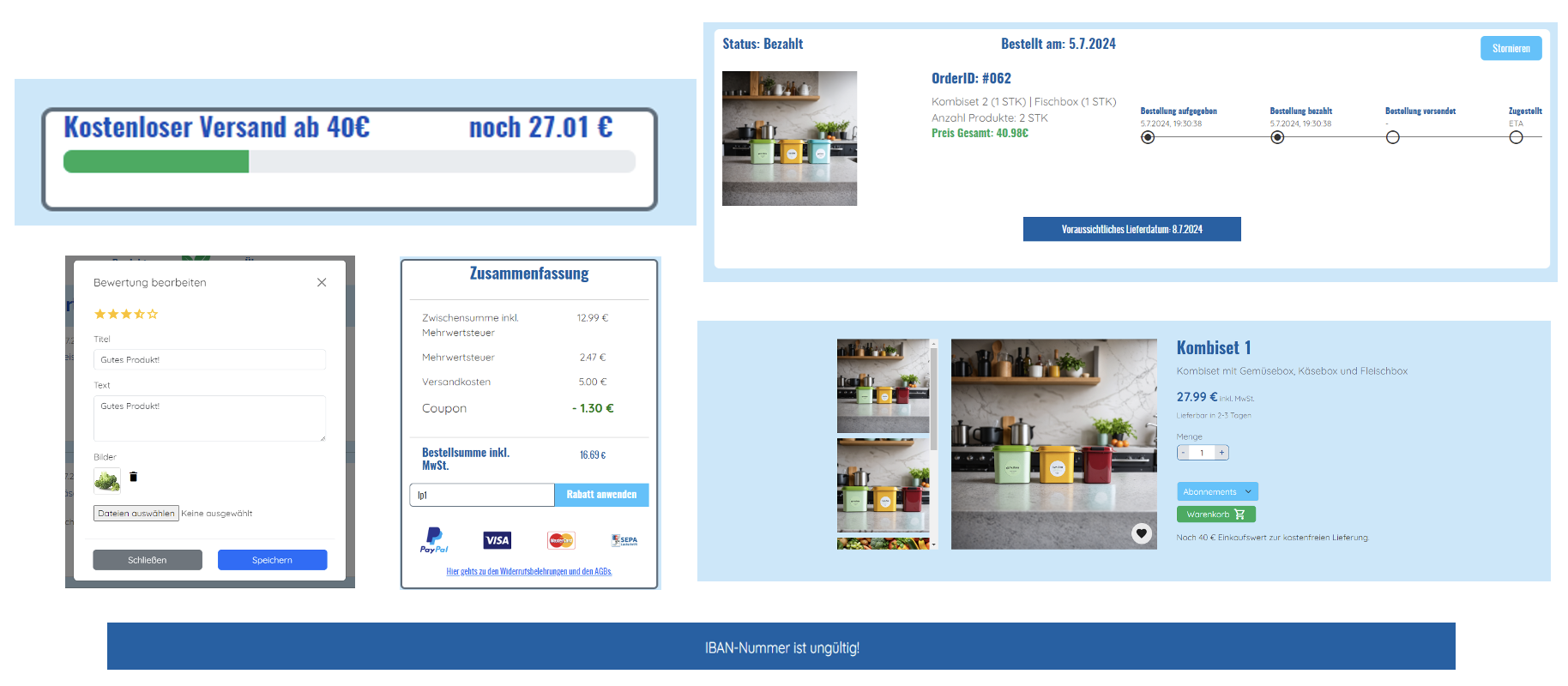Viewport: 1568px width, 686px height.
Task: Open the Widerrufsbelehrungen und AGBs link
Action: click(529, 571)
